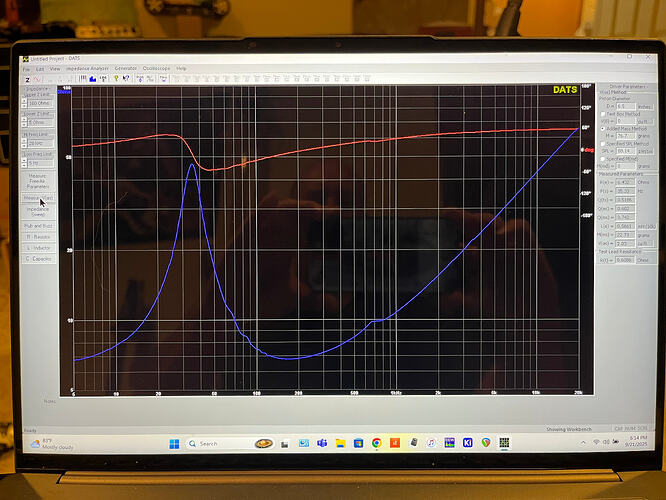Click the toolbar icon right of the blue graph icon
The width and height of the screenshot is (666, 500).
tap(103, 79)
